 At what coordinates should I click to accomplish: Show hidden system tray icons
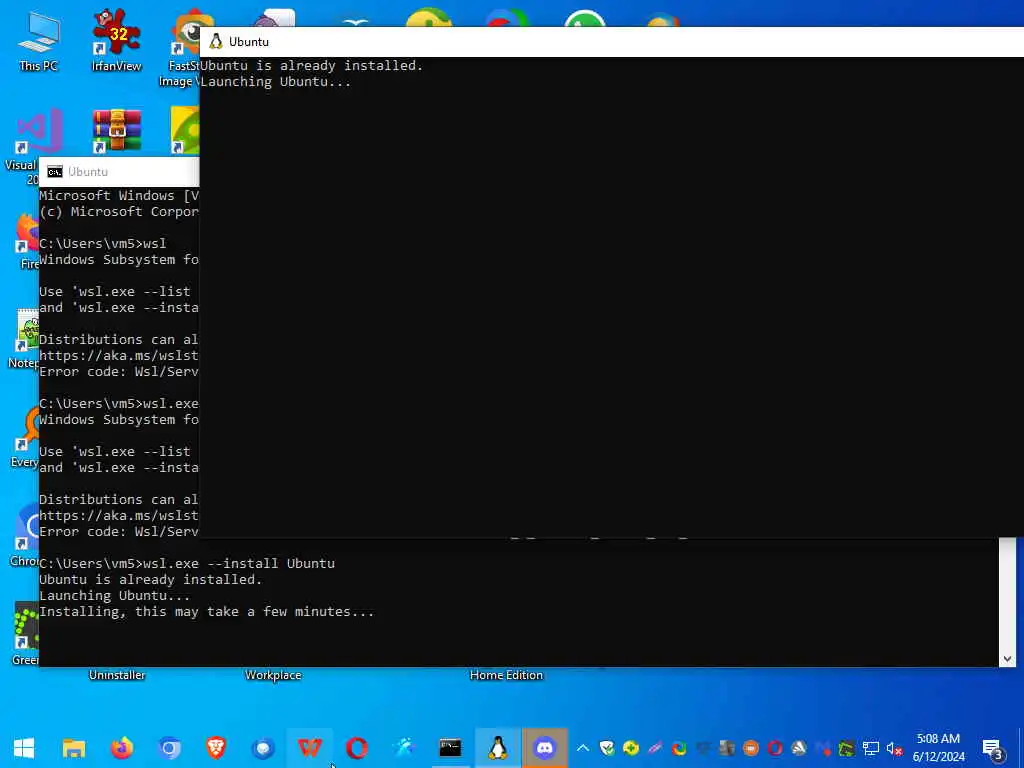(583, 748)
